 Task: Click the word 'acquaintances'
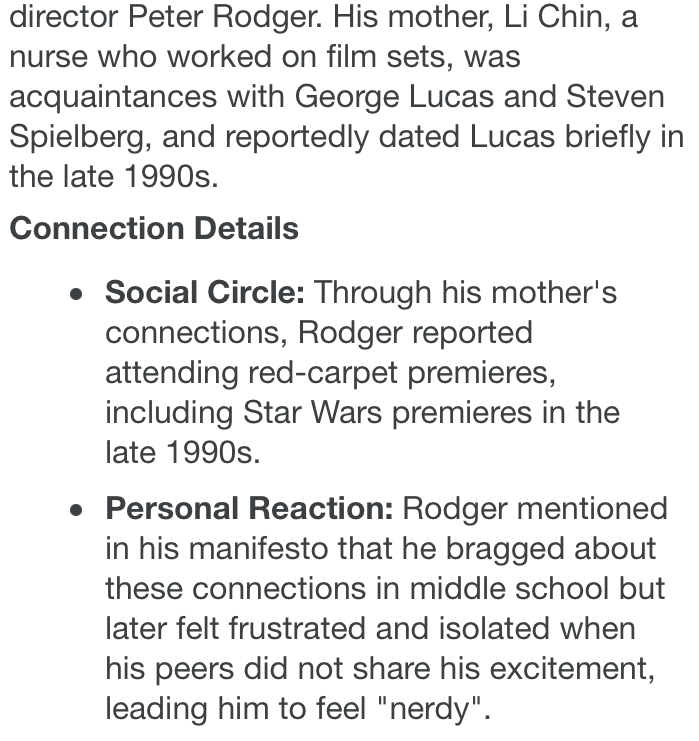113,97
